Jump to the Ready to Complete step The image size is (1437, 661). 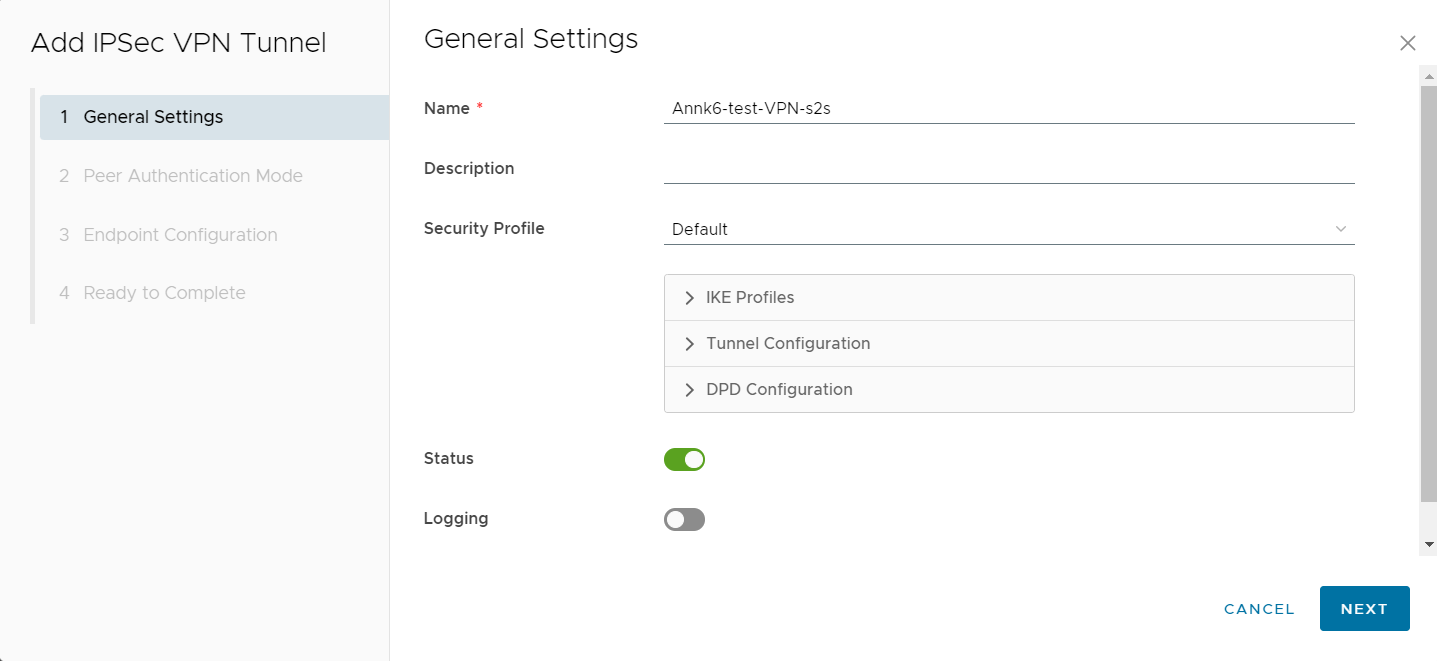[x=164, y=293]
